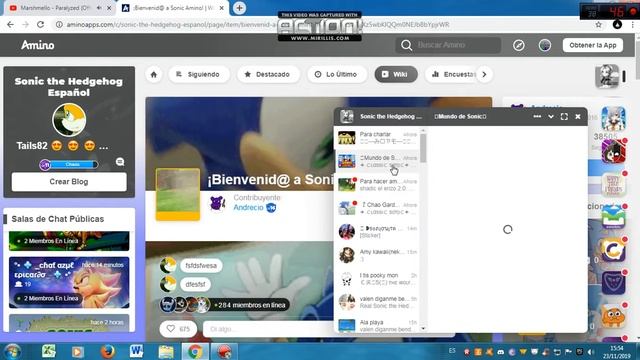Open 'Para hacer am...' chat

pyautogui.click(x=376, y=184)
